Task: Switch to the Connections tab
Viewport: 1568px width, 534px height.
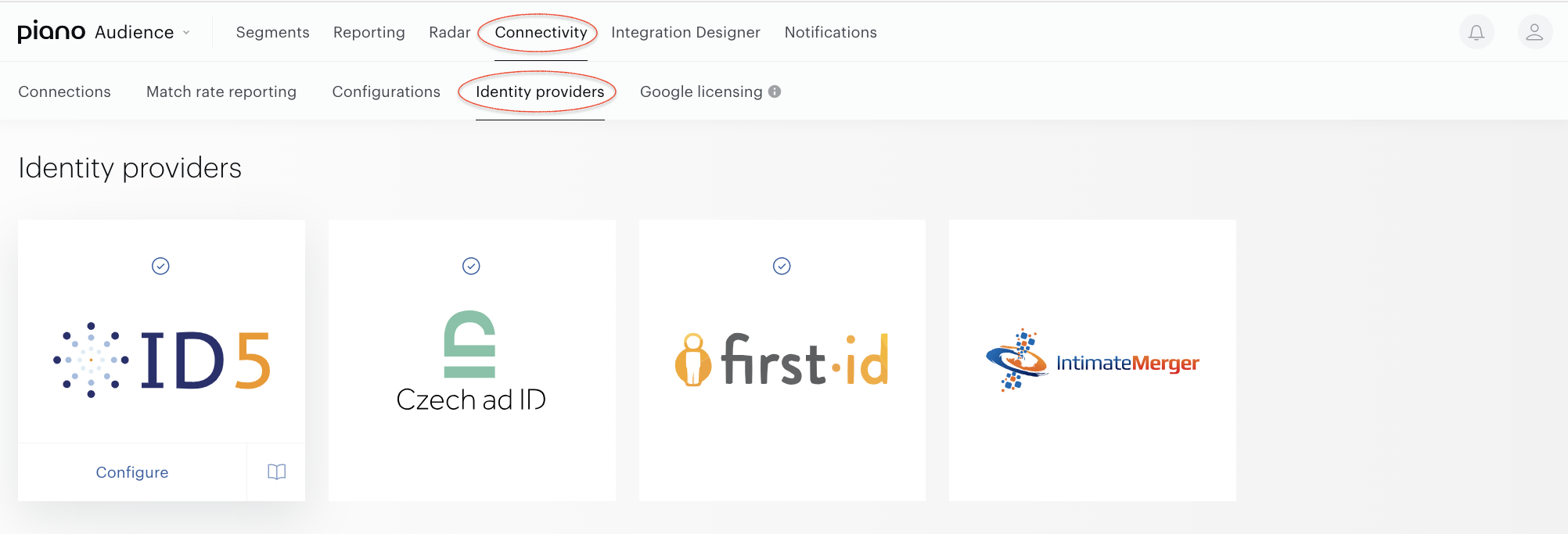Action: tap(64, 91)
